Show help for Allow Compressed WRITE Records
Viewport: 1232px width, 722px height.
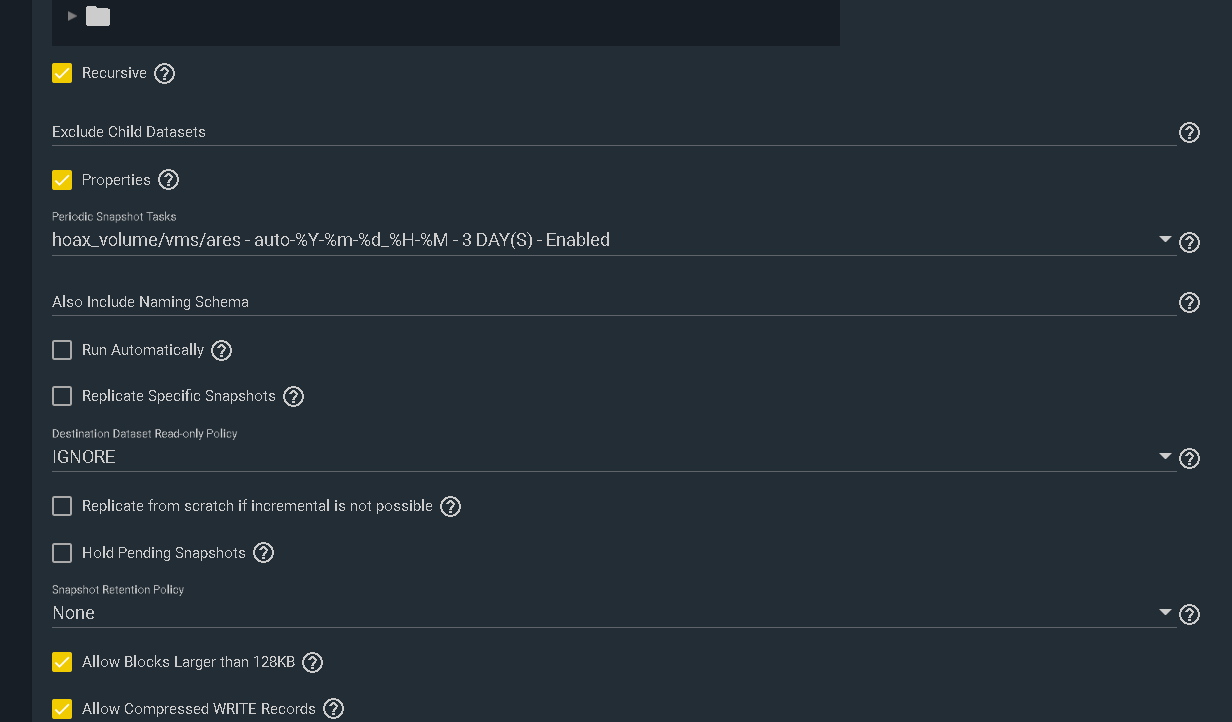point(334,709)
